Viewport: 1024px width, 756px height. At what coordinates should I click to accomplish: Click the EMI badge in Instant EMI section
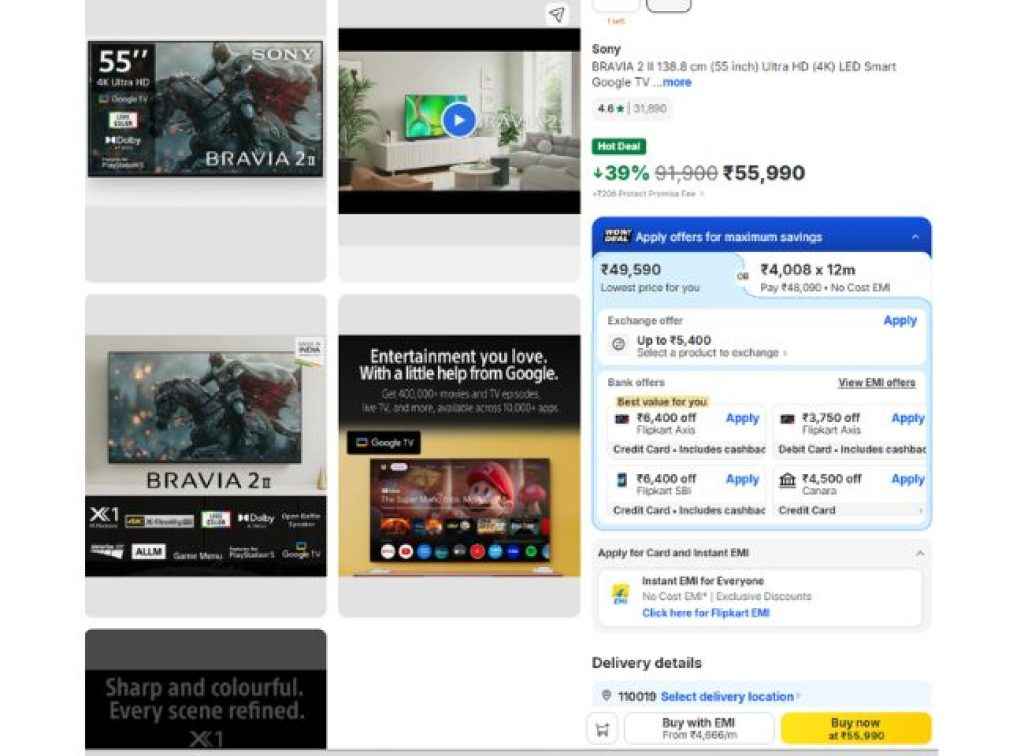point(620,594)
